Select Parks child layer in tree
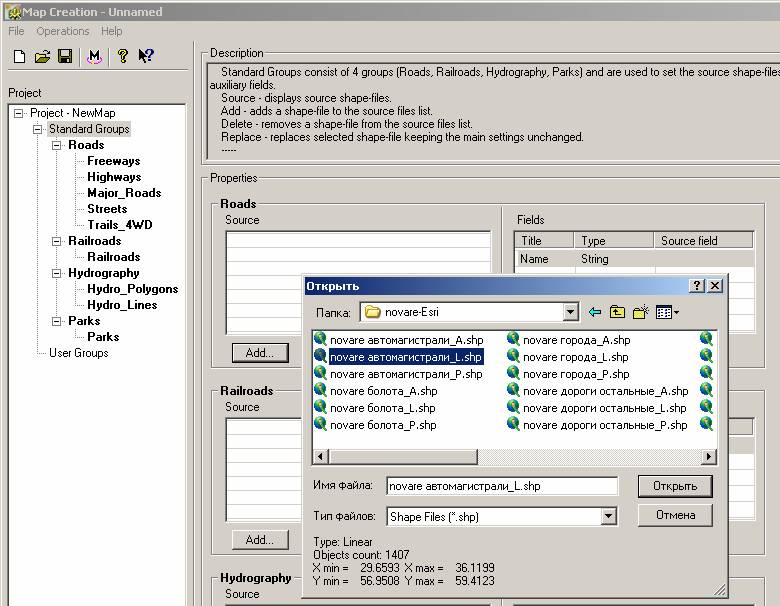Image resolution: width=780 pixels, height=606 pixels. [103, 337]
